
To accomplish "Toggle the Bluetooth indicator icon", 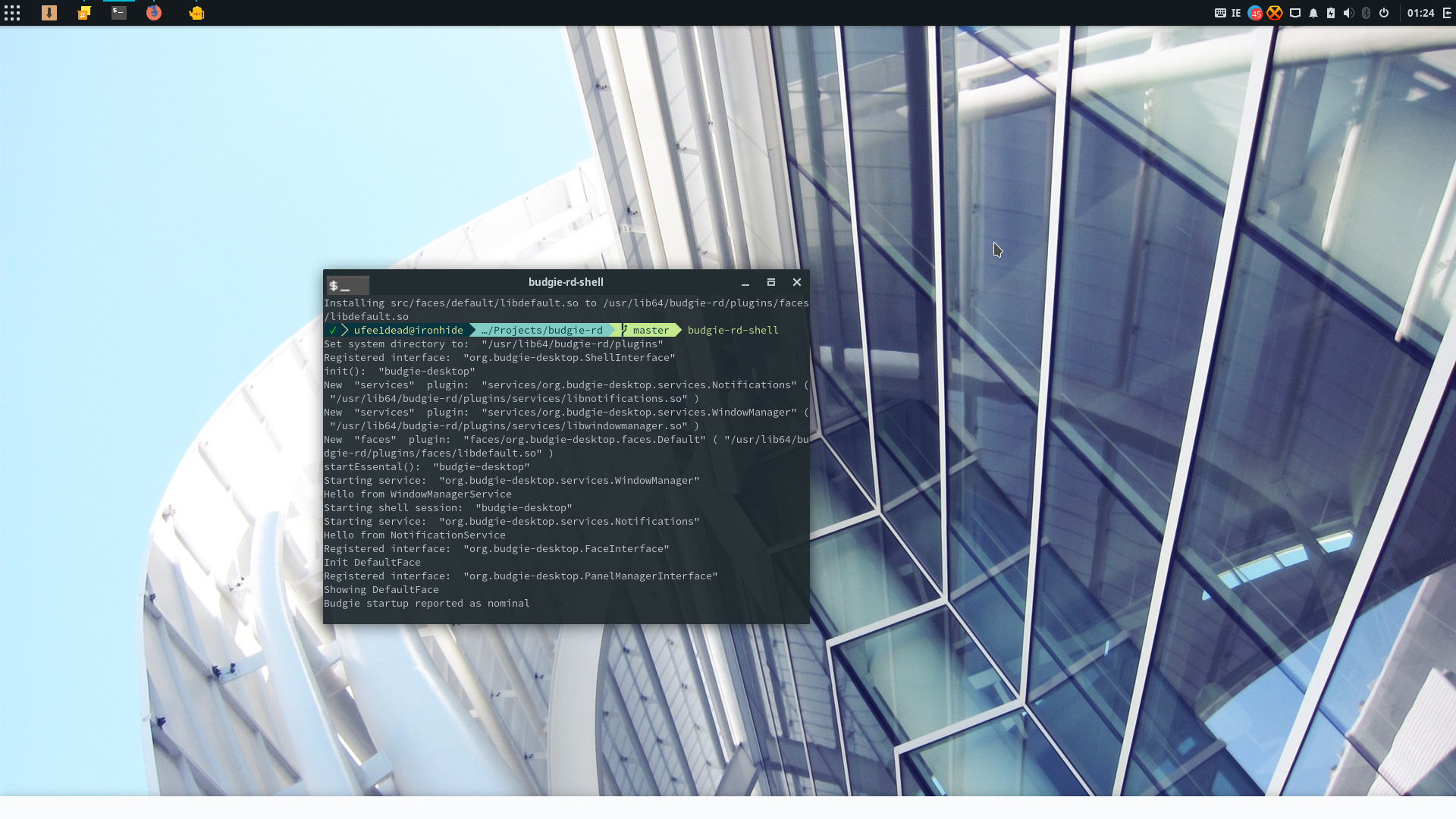I will pyautogui.click(x=1366, y=13).
